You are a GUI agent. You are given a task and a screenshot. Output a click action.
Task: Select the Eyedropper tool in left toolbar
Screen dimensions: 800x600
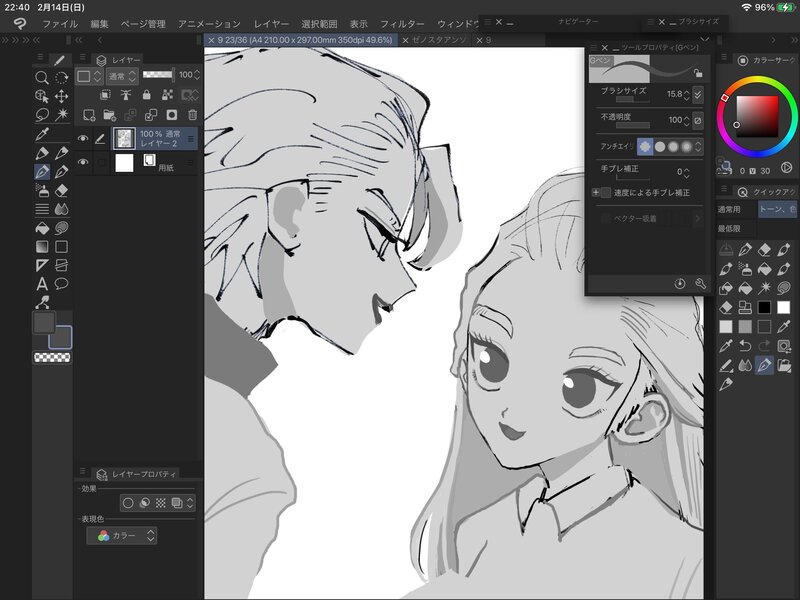click(42, 134)
